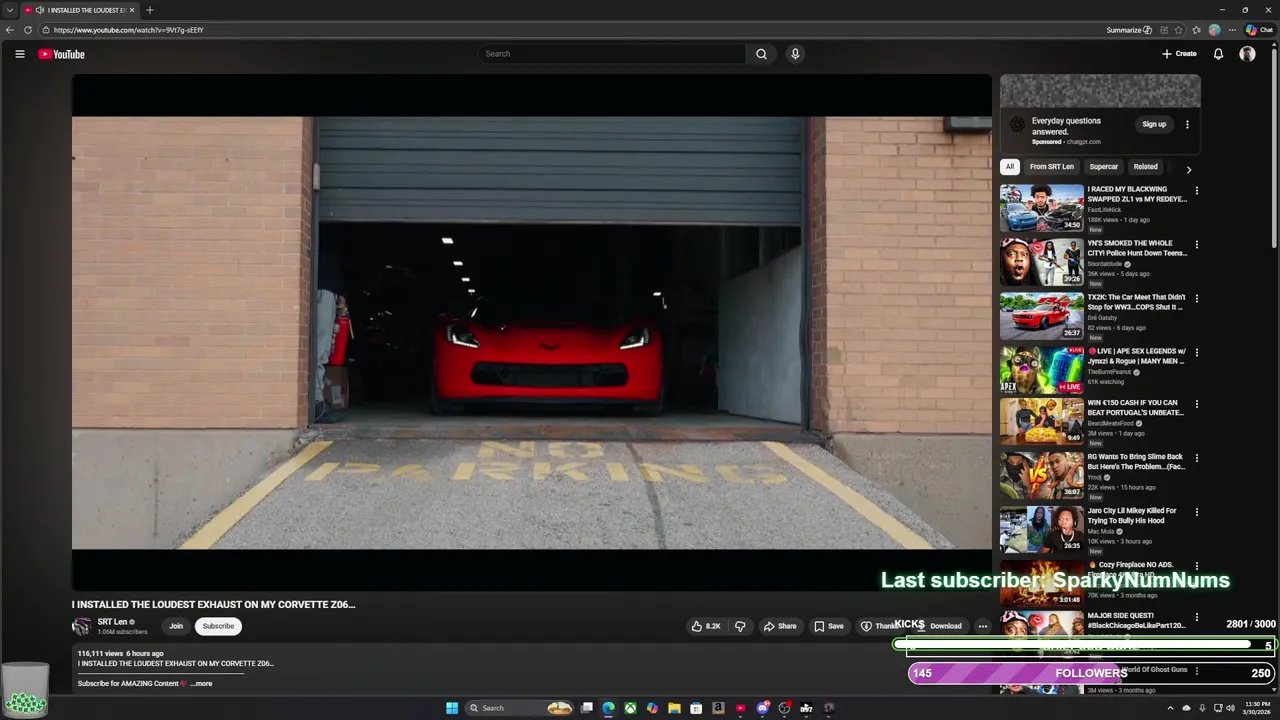
Task: Focus the YouTube search field
Action: tap(611, 54)
